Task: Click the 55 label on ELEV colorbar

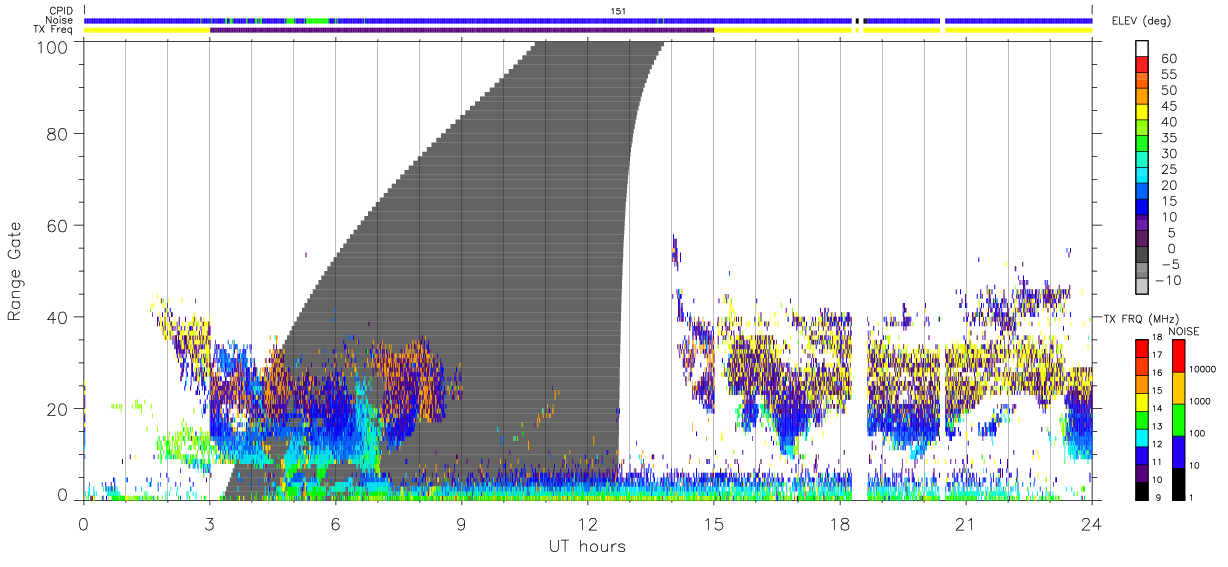Action: pyautogui.click(x=1169, y=75)
